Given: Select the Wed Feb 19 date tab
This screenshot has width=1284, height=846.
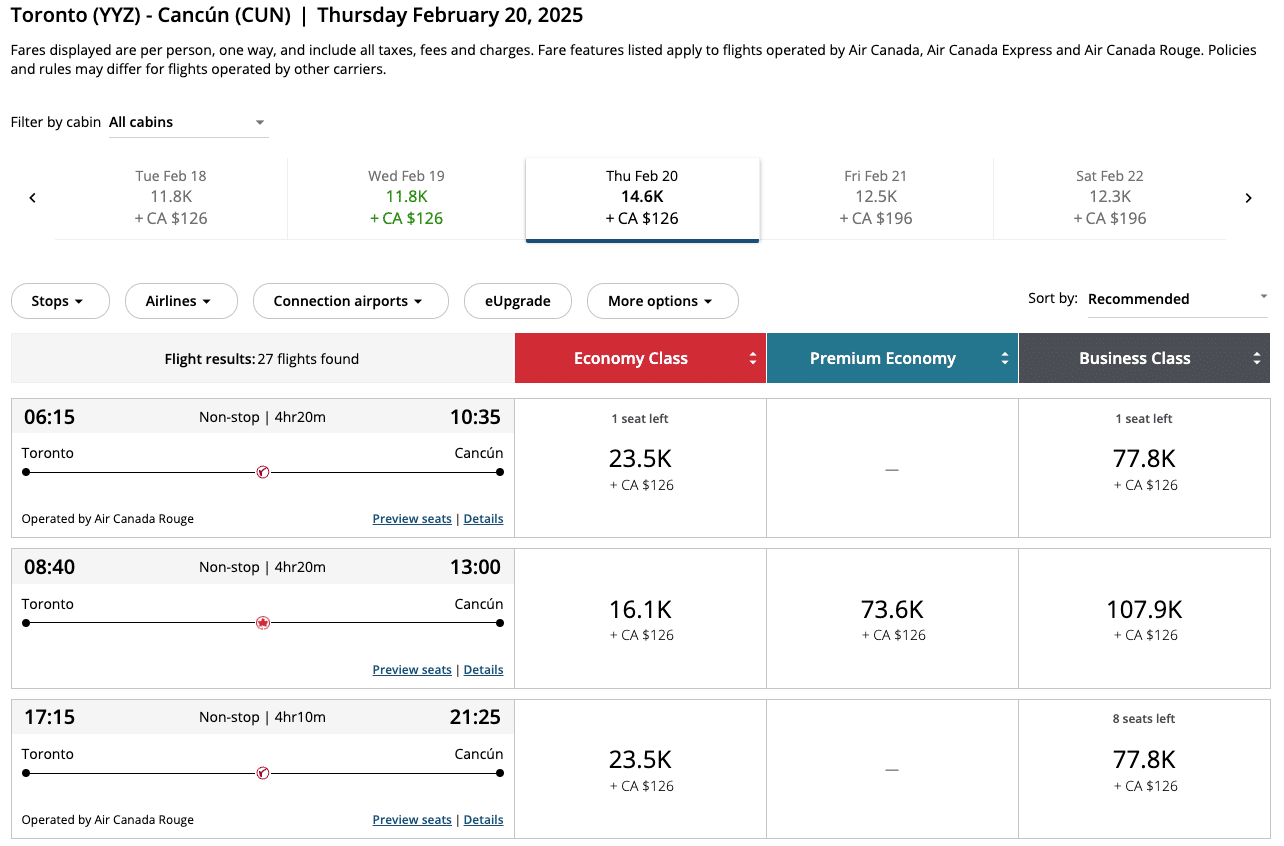Looking at the screenshot, I should point(406,198).
